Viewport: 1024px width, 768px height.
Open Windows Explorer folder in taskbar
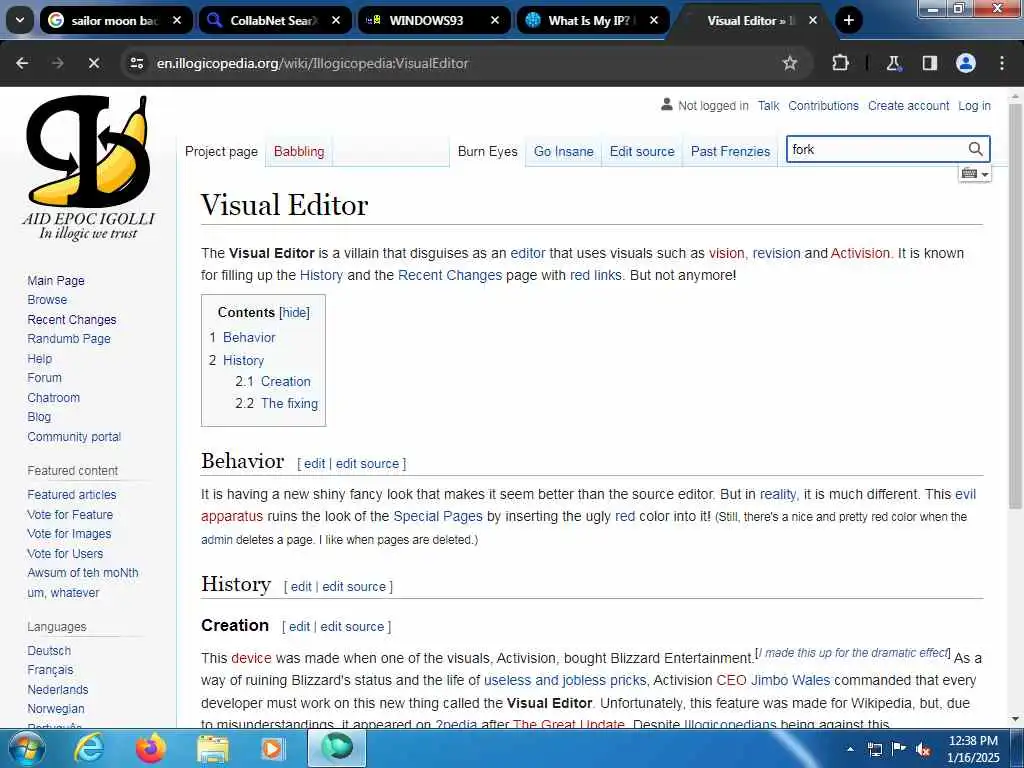(x=213, y=748)
